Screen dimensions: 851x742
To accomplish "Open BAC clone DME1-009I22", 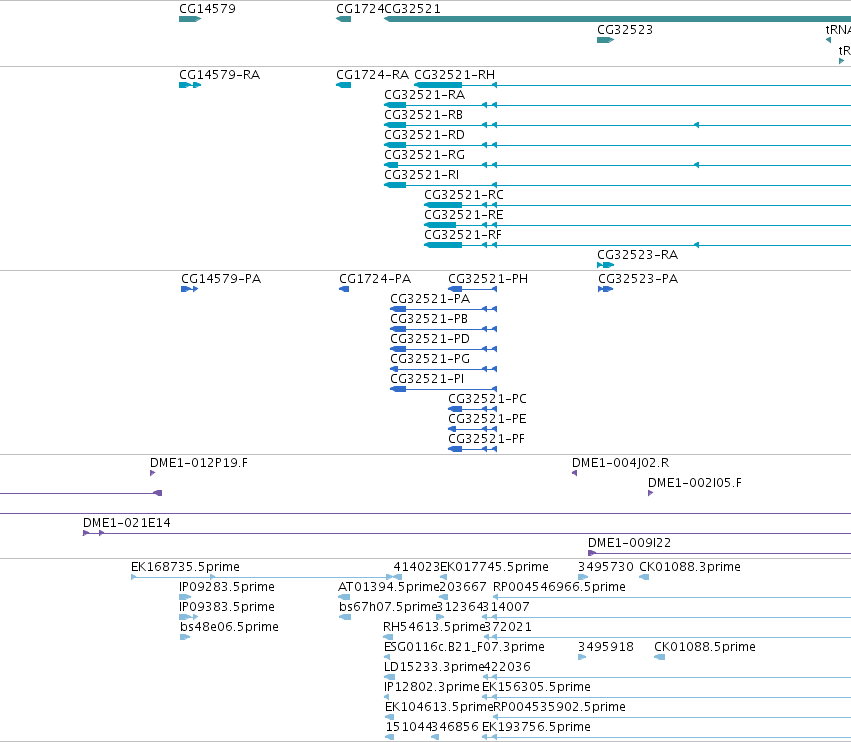I will [630, 543].
